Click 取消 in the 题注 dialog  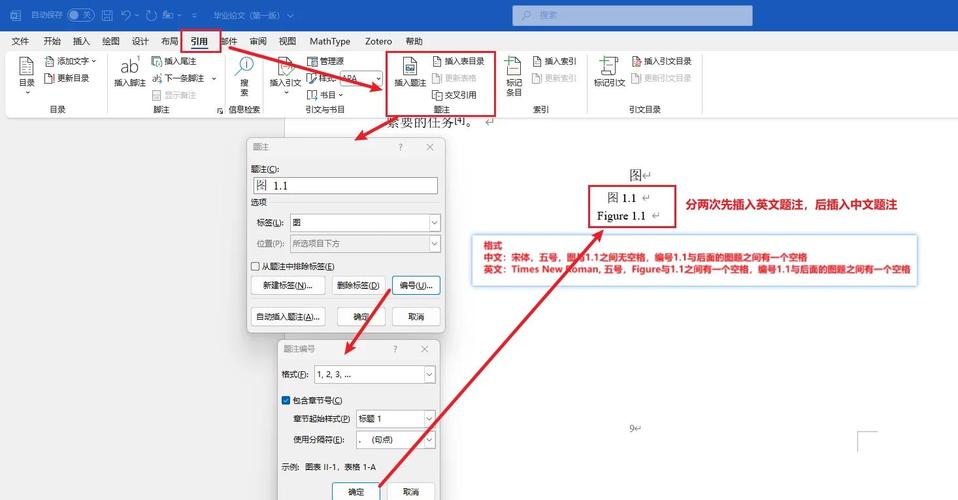[416, 317]
